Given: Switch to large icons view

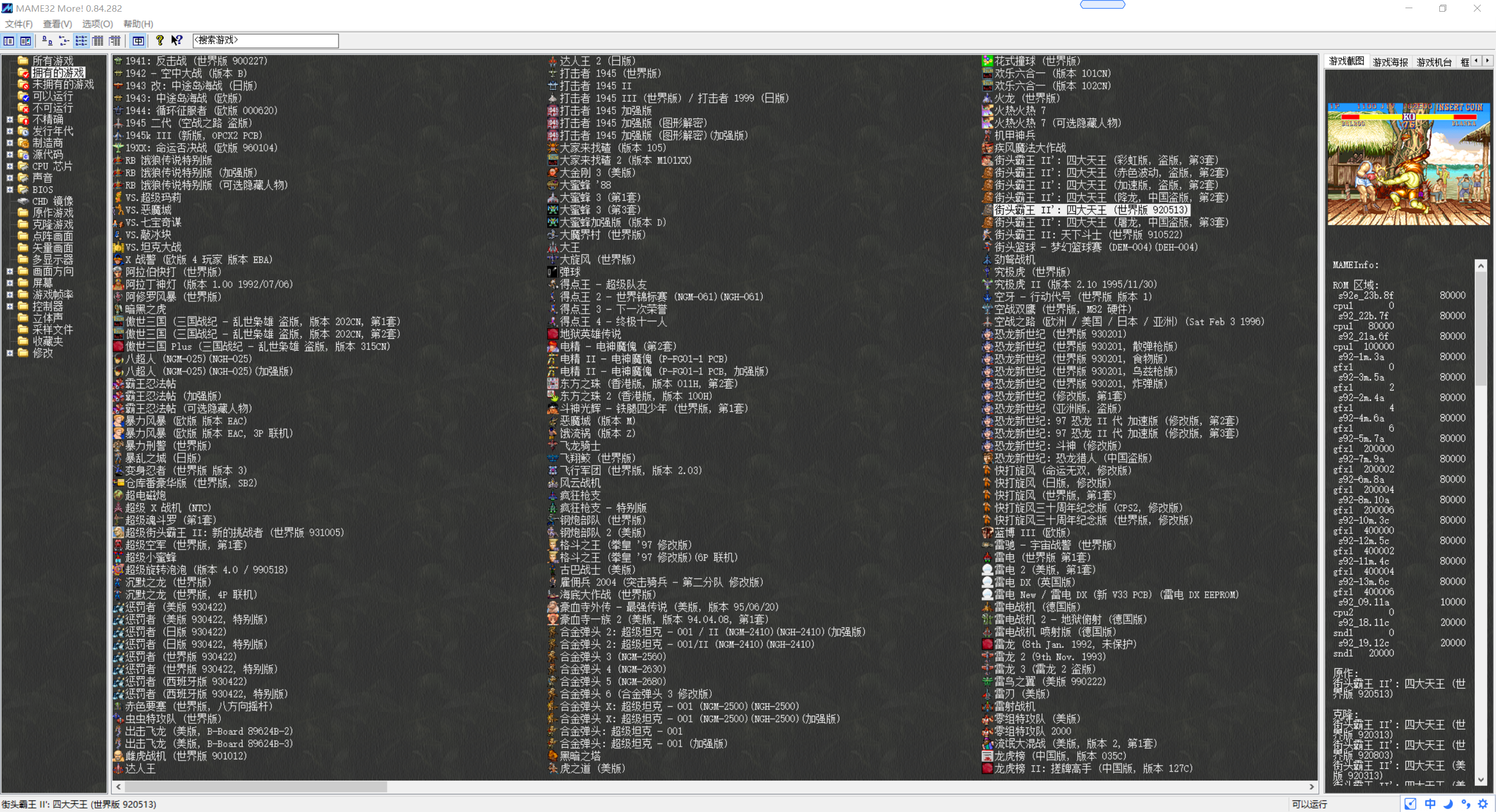Looking at the screenshot, I should (47, 40).
